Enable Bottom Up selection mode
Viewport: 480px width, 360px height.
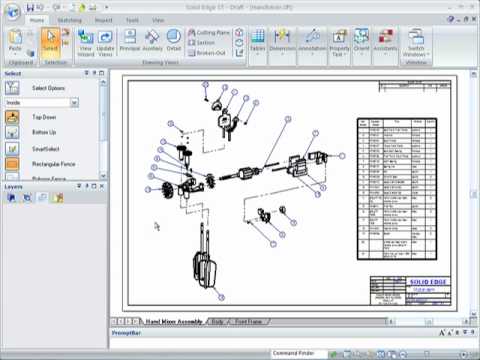(12, 133)
